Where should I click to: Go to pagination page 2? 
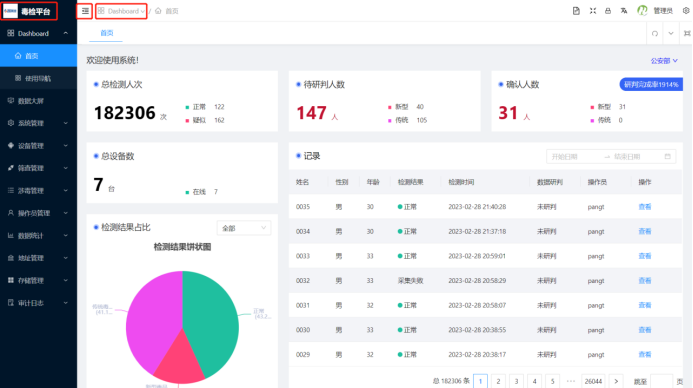[498, 381]
